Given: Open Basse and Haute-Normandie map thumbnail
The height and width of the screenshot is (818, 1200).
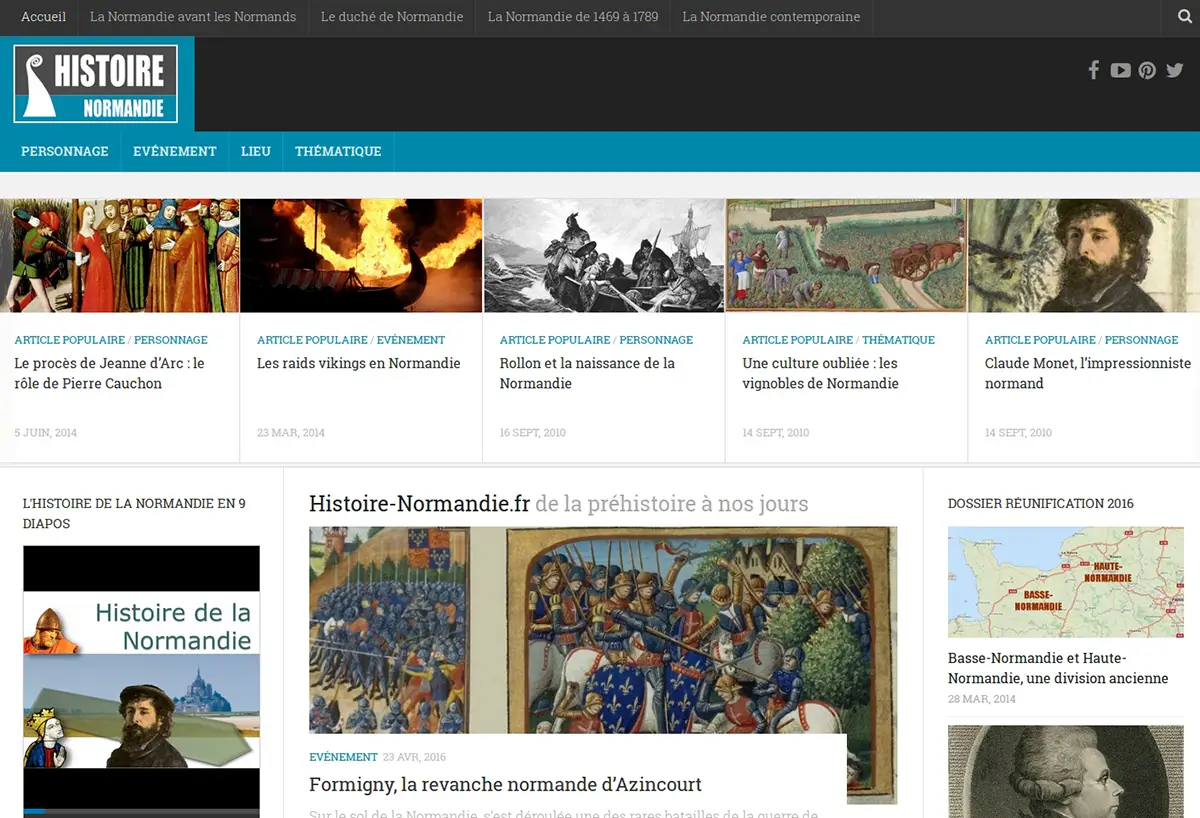Looking at the screenshot, I should pos(1065,582).
